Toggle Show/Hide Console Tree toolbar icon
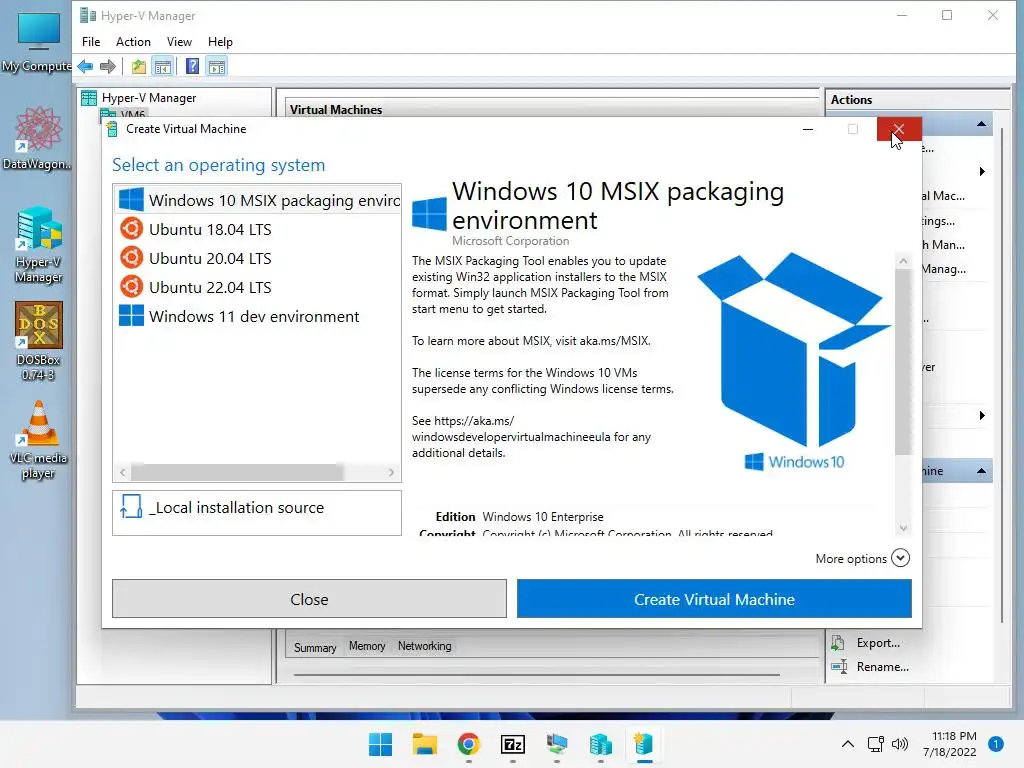Screen dimensions: 1024x768 tap(163, 66)
